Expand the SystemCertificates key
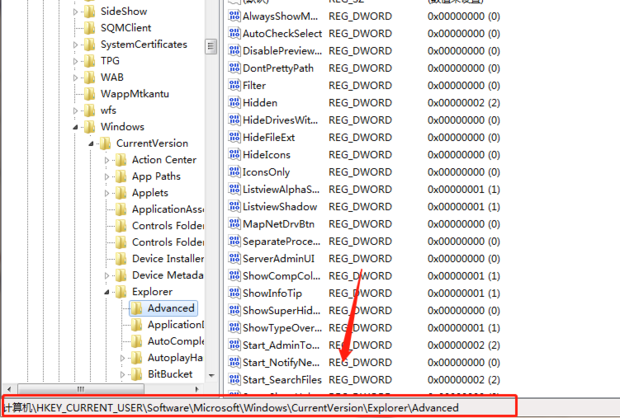 (75, 45)
